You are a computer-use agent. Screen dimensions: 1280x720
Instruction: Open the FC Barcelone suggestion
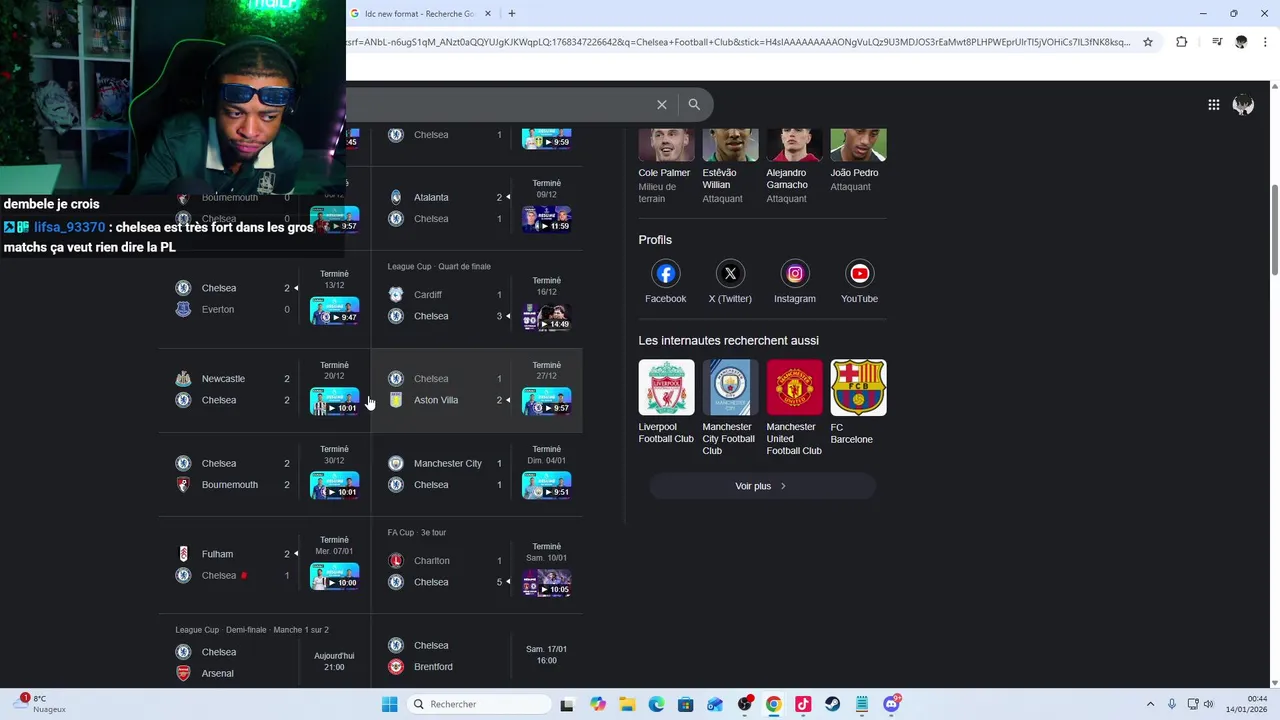[858, 402]
